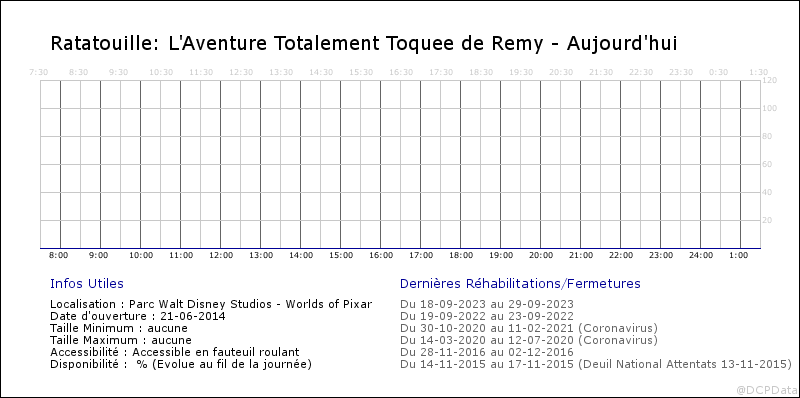This screenshot has height=398, width=800.
Task: Select the 60 value on right axis
Action: (x=767, y=164)
